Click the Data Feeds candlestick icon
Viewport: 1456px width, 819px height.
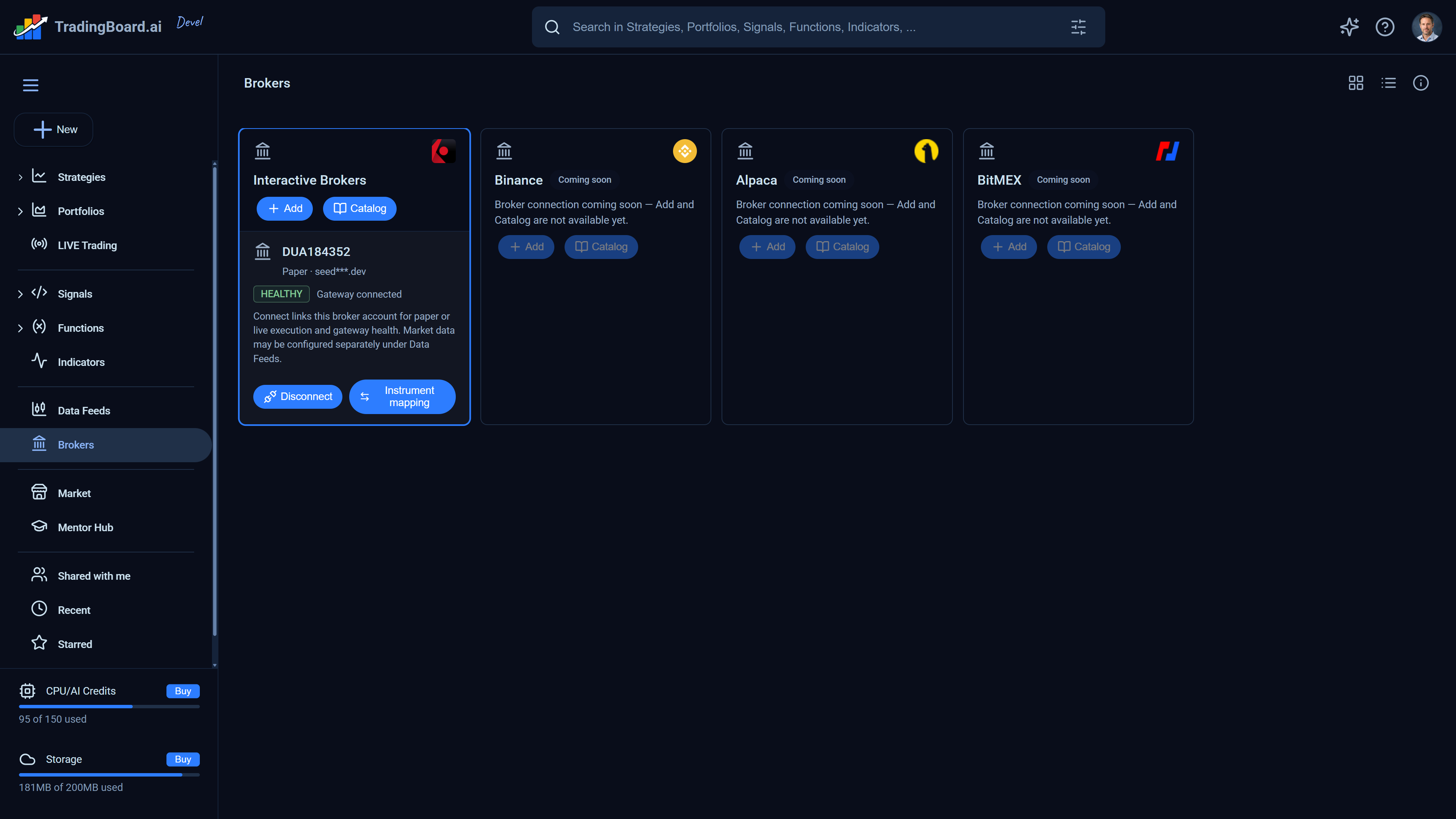tap(39, 409)
